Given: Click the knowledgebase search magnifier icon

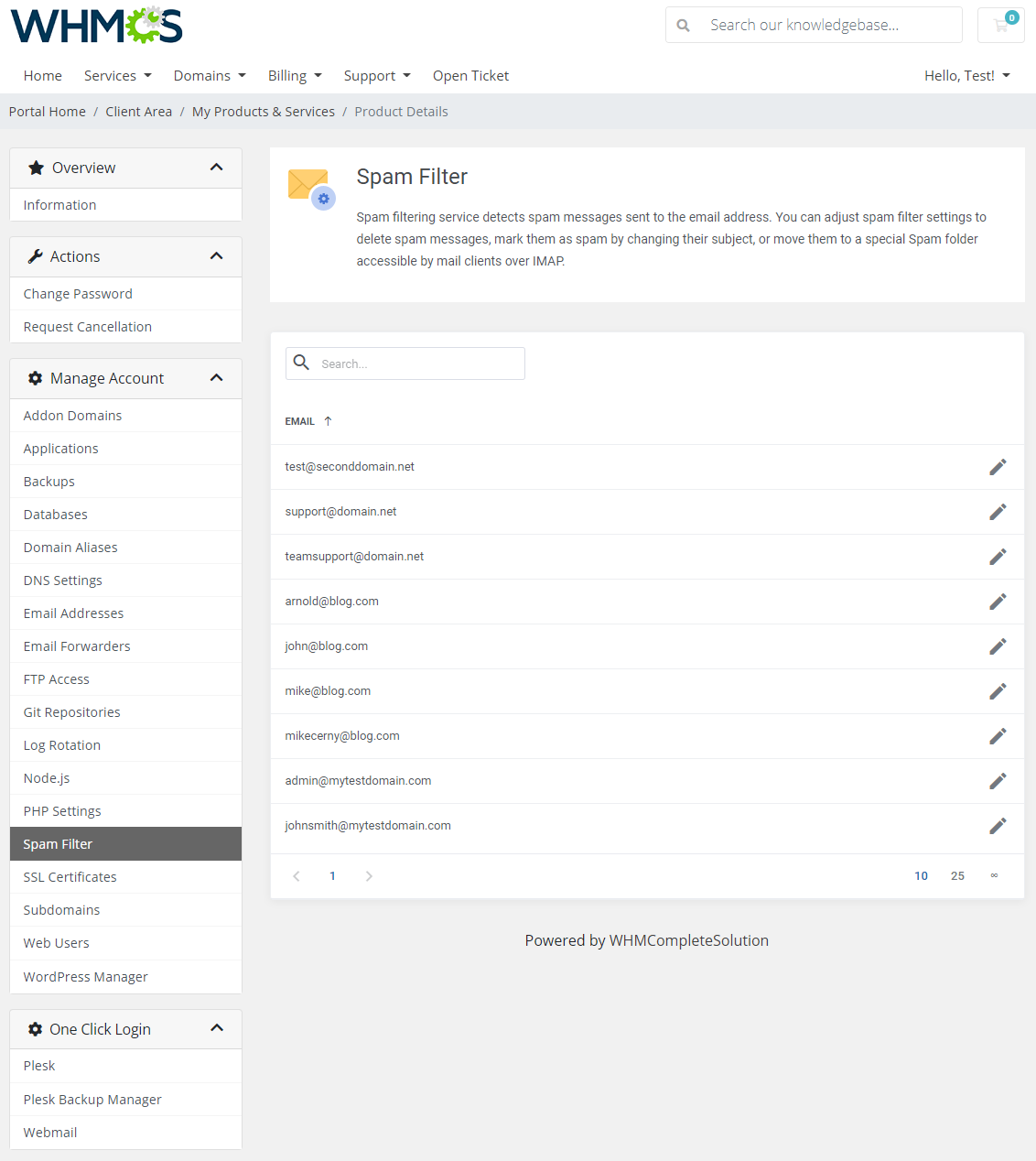Looking at the screenshot, I should 683,26.
